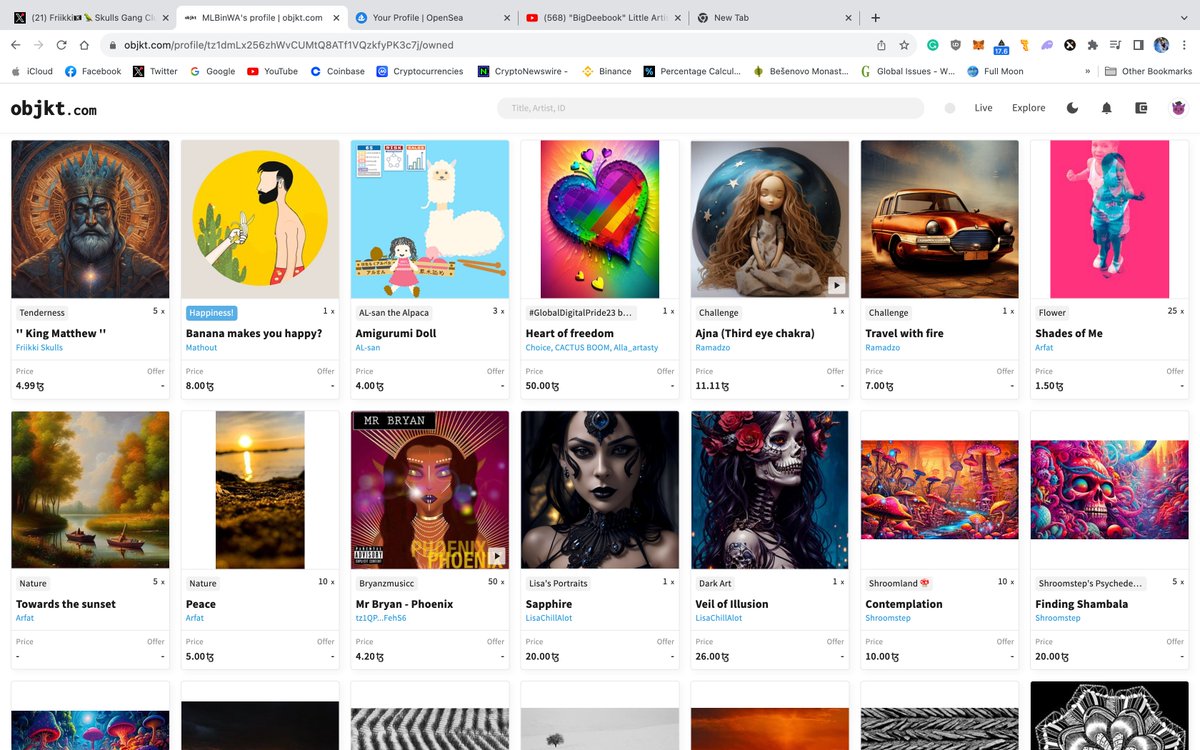Open the Coinbase bookmark
Viewport: 1200px width, 750px height.
[337, 71]
